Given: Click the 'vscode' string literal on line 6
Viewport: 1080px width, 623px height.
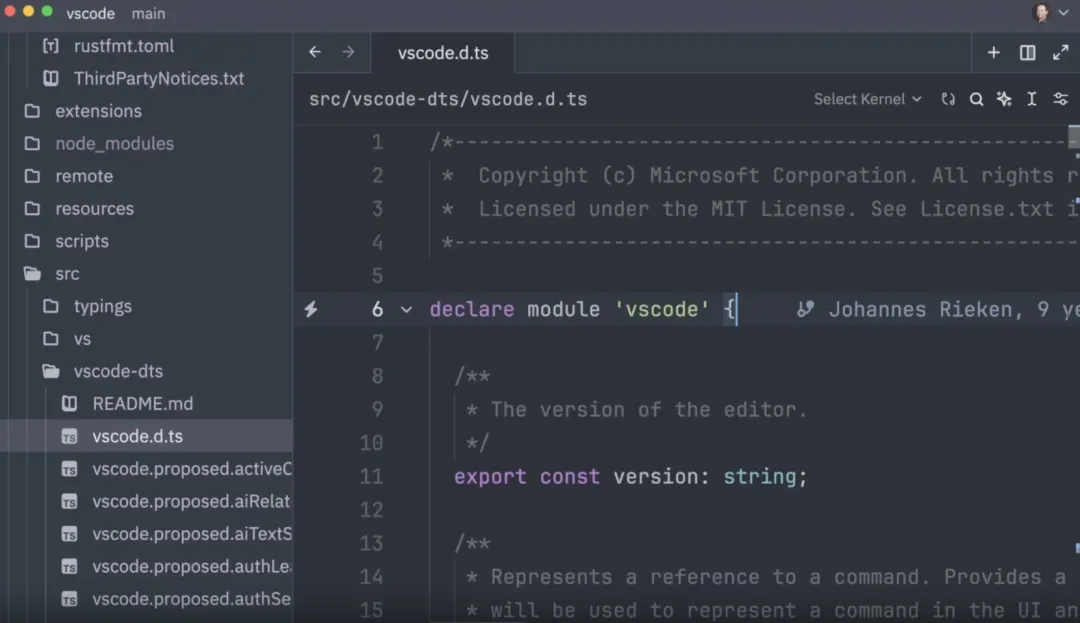Looking at the screenshot, I should click(662, 310).
